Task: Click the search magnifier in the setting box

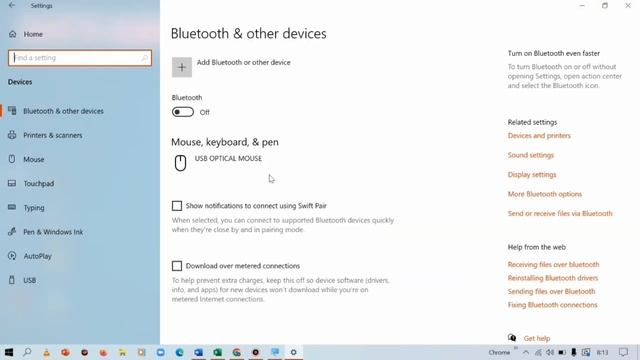Action: click(x=144, y=58)
